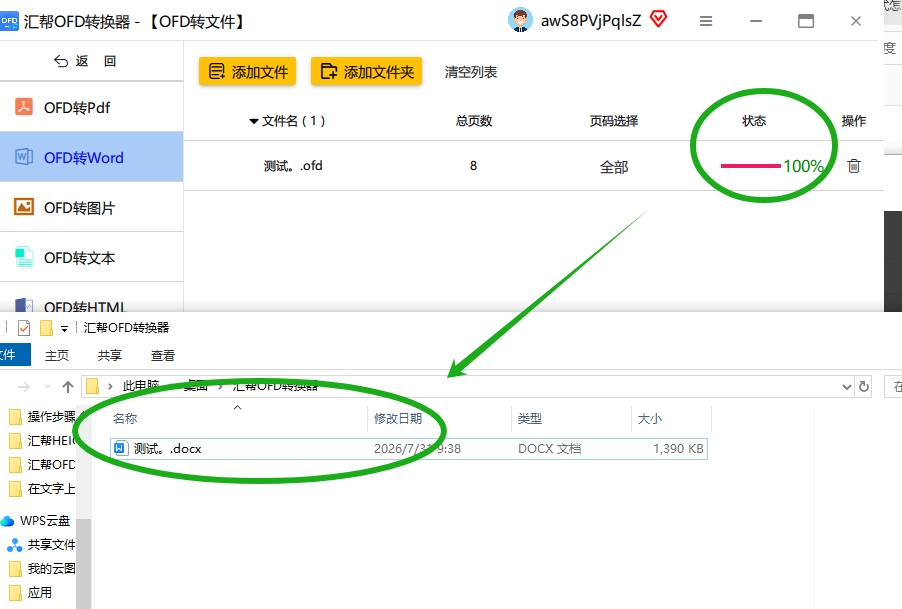This screenshot has width=902, height=609.
Task: Click the red VIP diamond icon
Action: [x=658, y=19]
